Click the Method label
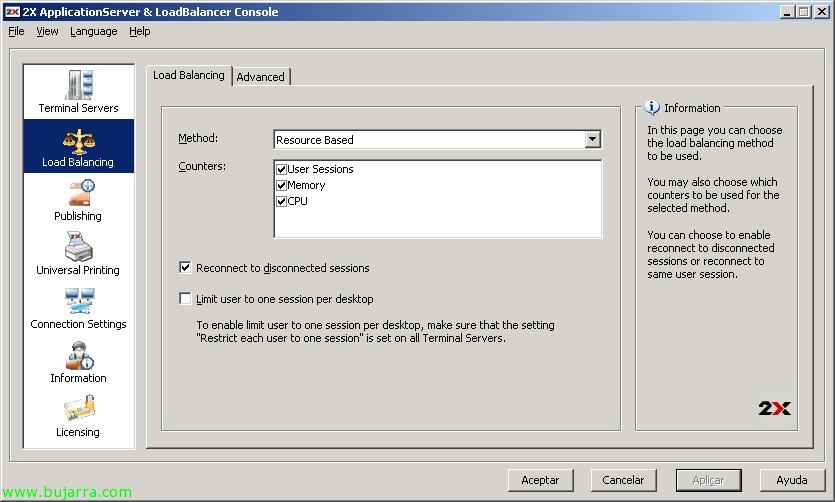Screen dimensions: 835x502 point(198,138)
